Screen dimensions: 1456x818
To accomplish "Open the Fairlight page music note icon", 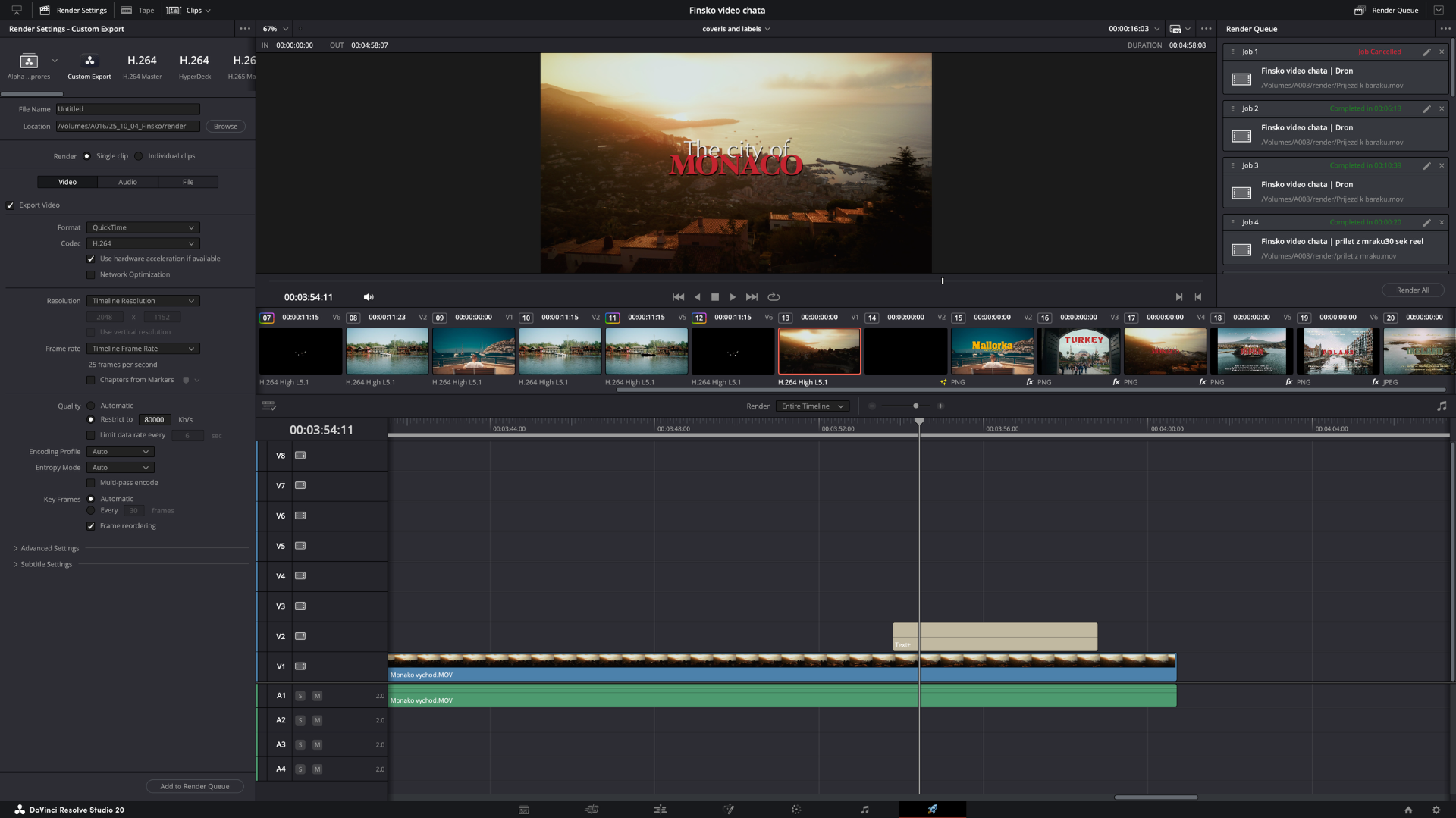I will (x=864, y=810).
